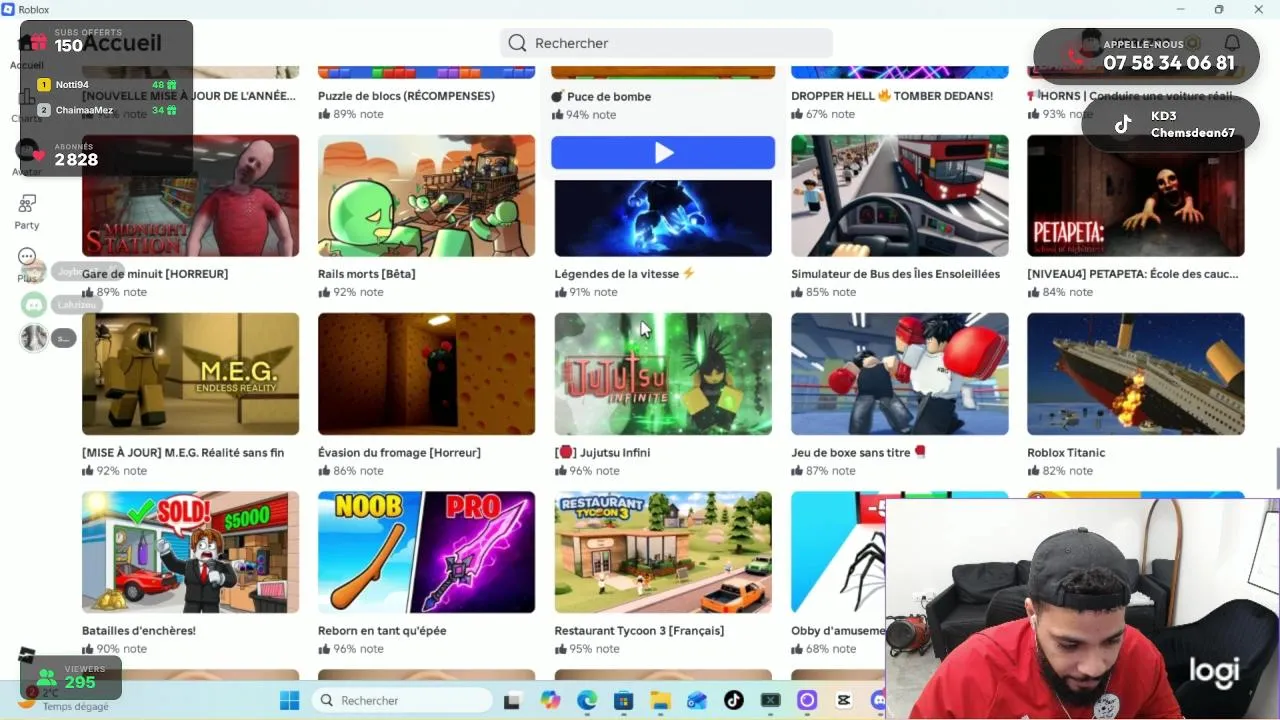Click the Légendes de la vitesse title
Image resolution: width=1280 pixels, height=720 pixels.
click(x=625, y=274)
